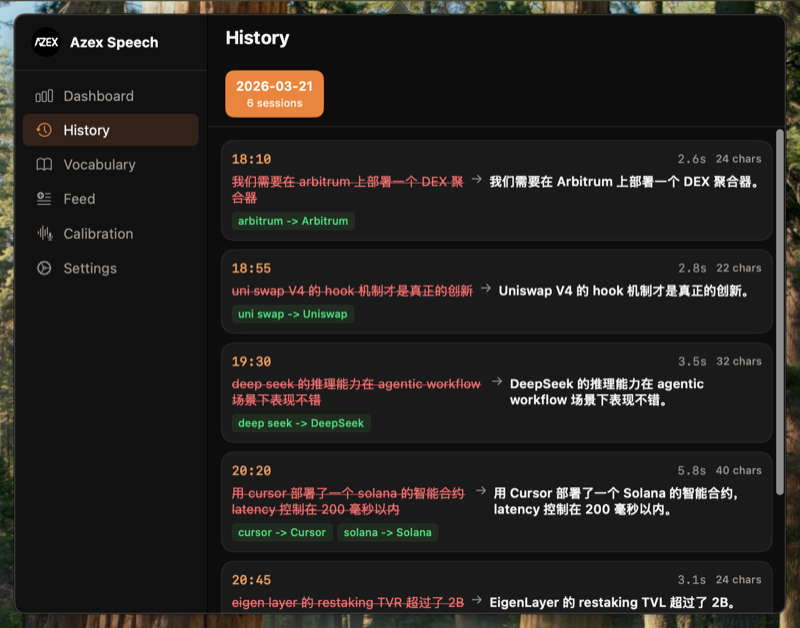The width and height of the screenshot is (800, 628).
Task: Click the 2.8s duration label
Action: 692,268
